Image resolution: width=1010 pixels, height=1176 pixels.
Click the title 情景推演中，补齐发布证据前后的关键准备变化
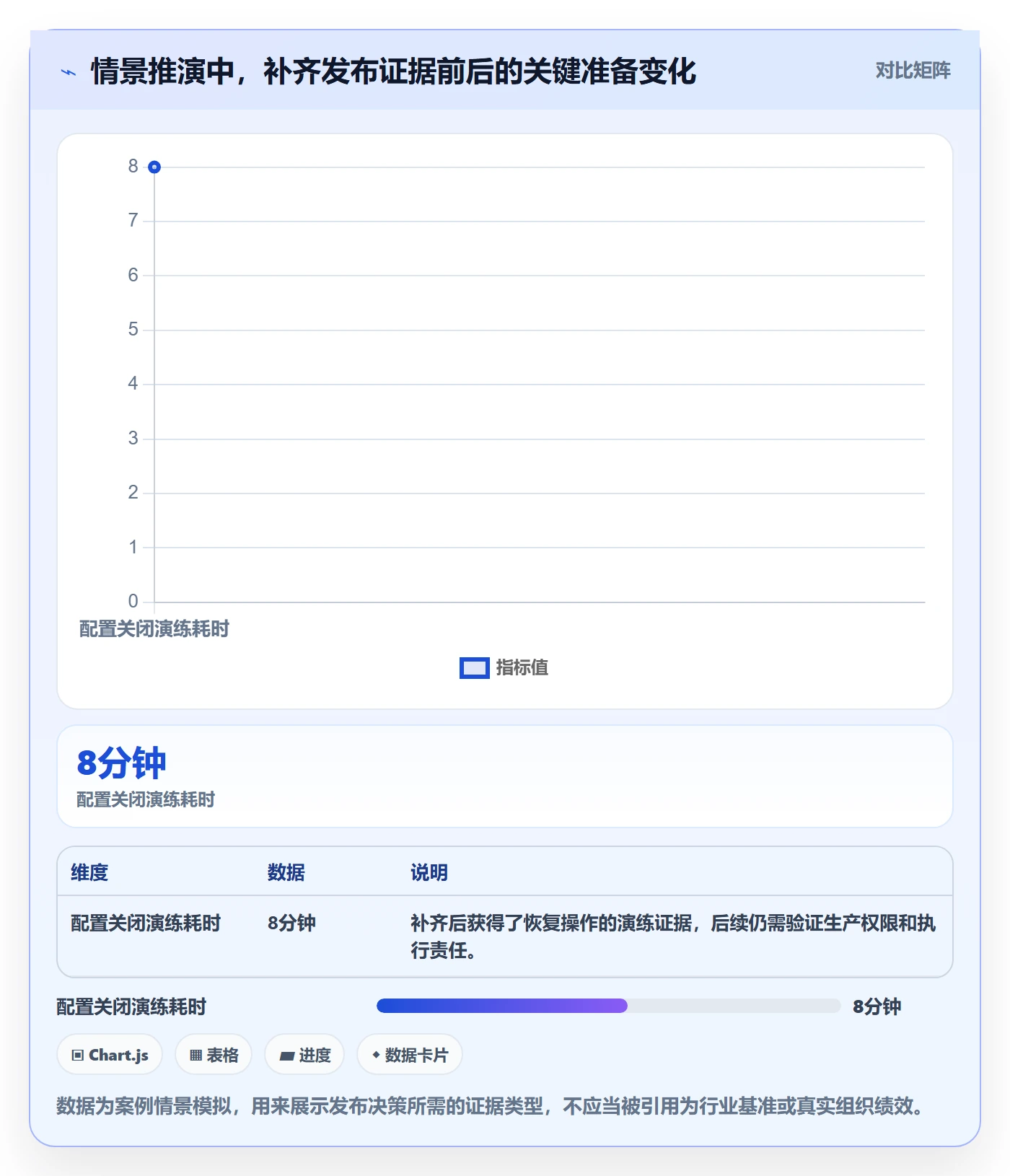pyautogui.click(x=393, y=71)
